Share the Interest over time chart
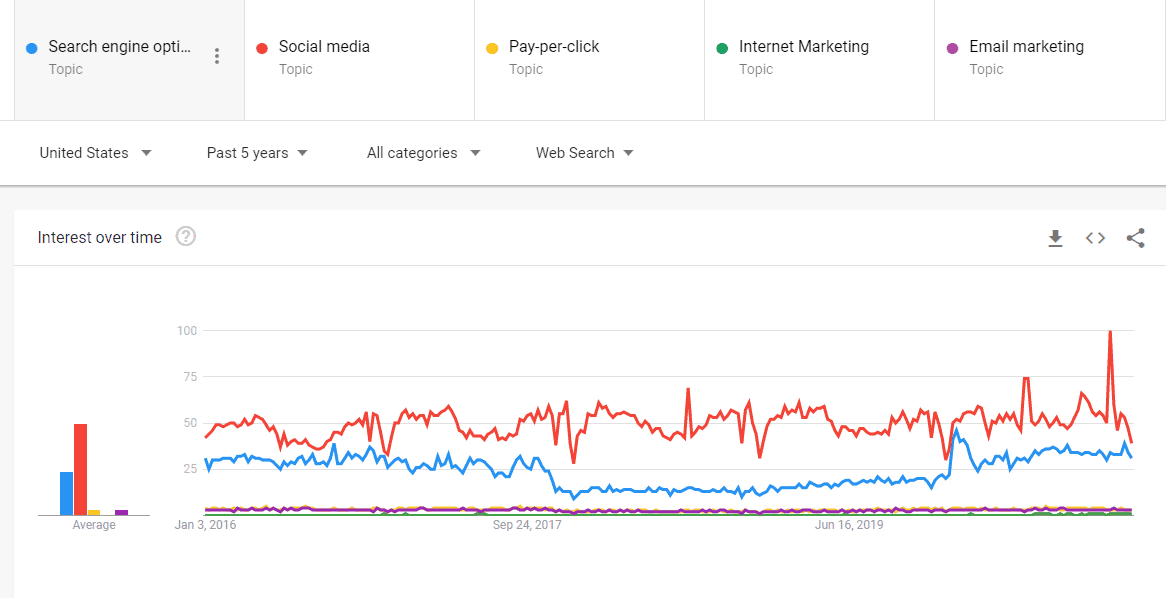 click(x=1135, y=238)
